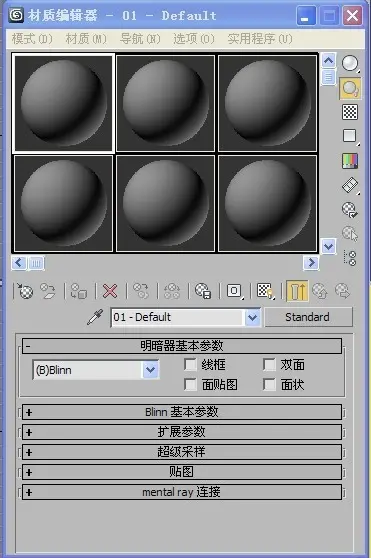
Task: Expand the mental ray 连接 rollout
Action: (x=182, y=492)
